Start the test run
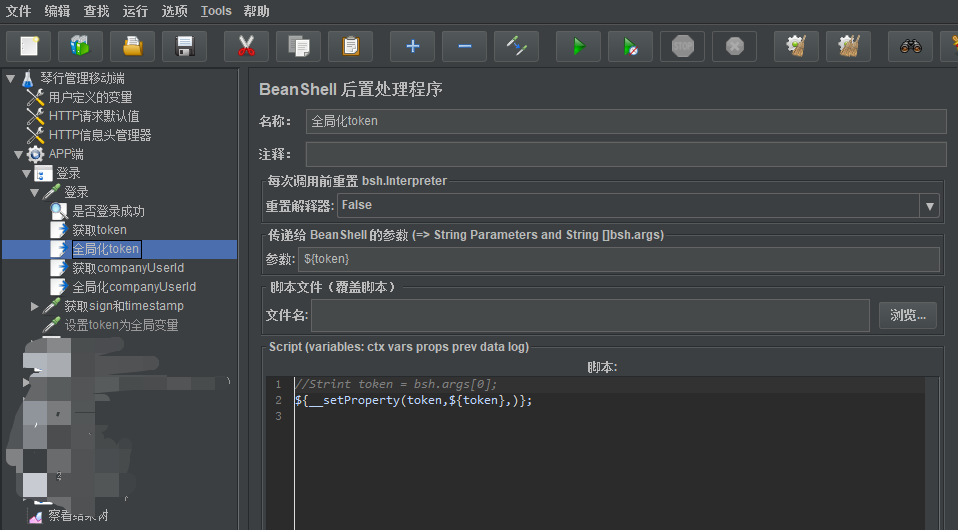Screen dimensions: 958x530 click(579, 46)
